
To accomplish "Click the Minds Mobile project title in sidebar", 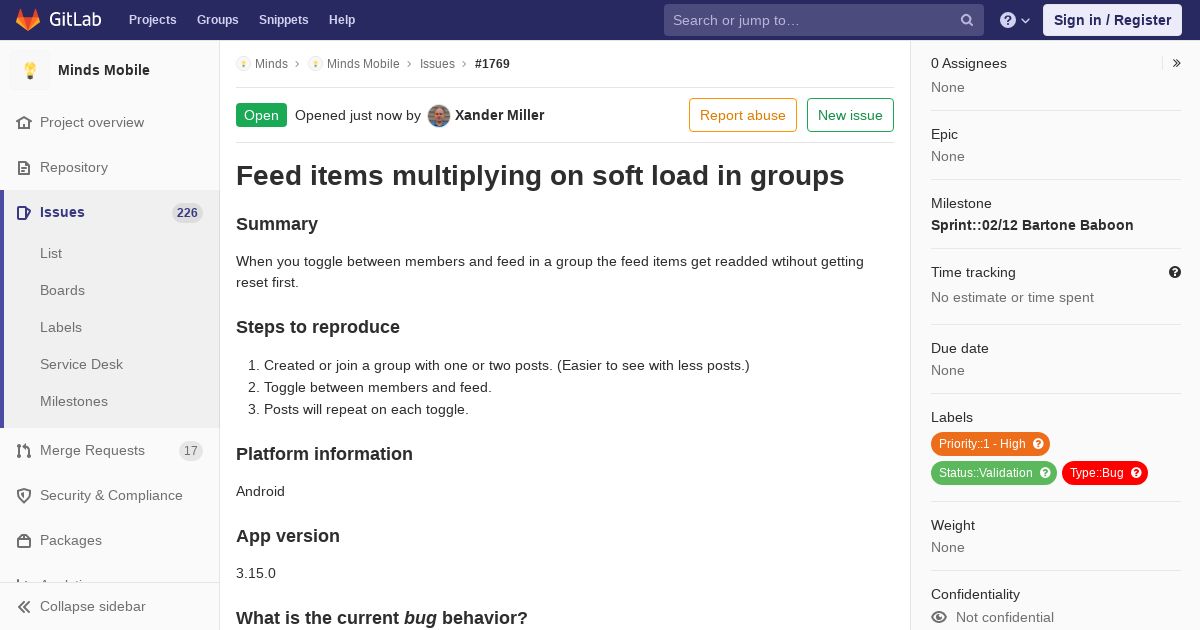I will coord(104,70).
